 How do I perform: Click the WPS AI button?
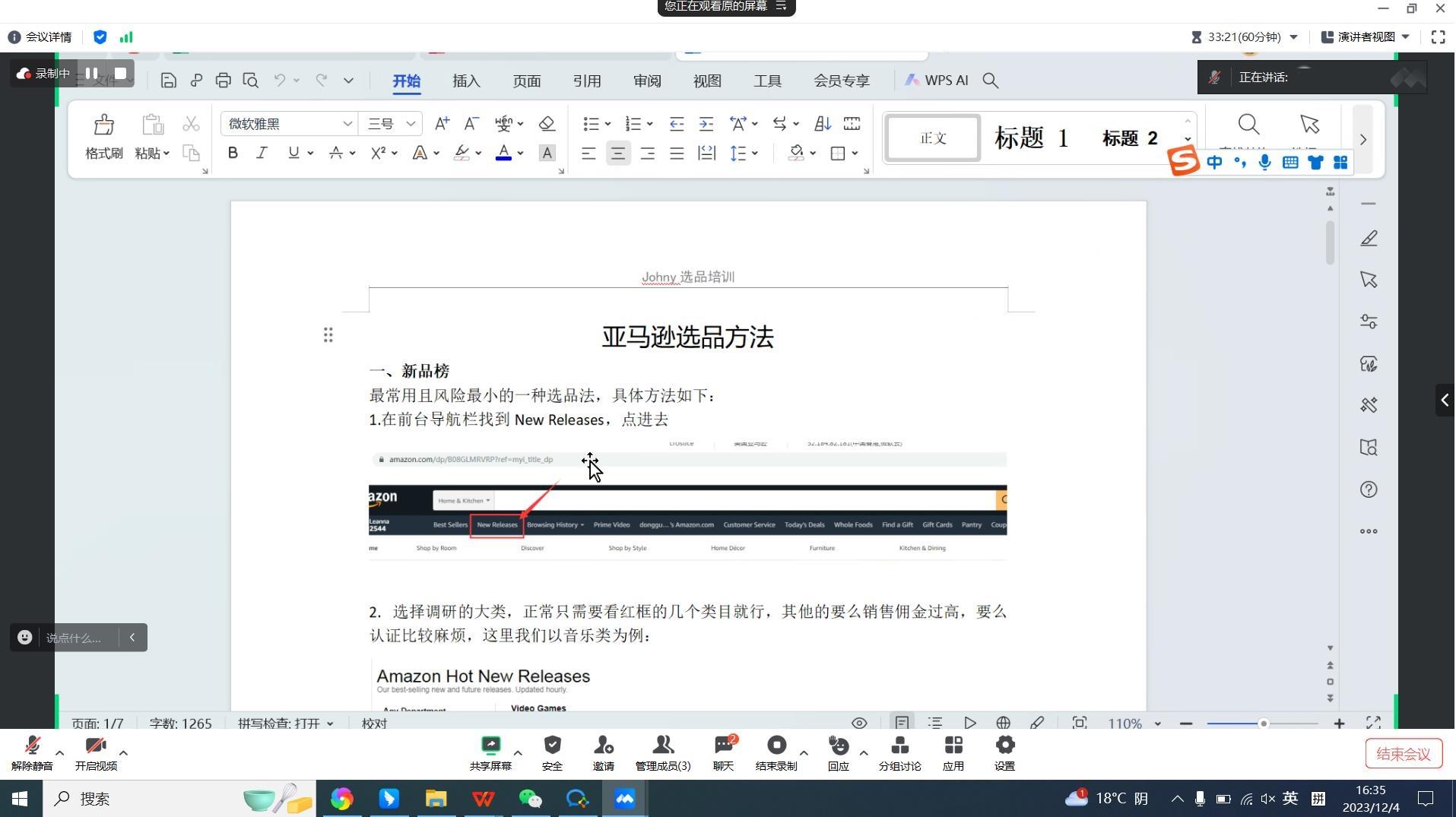tap(936, 81)
